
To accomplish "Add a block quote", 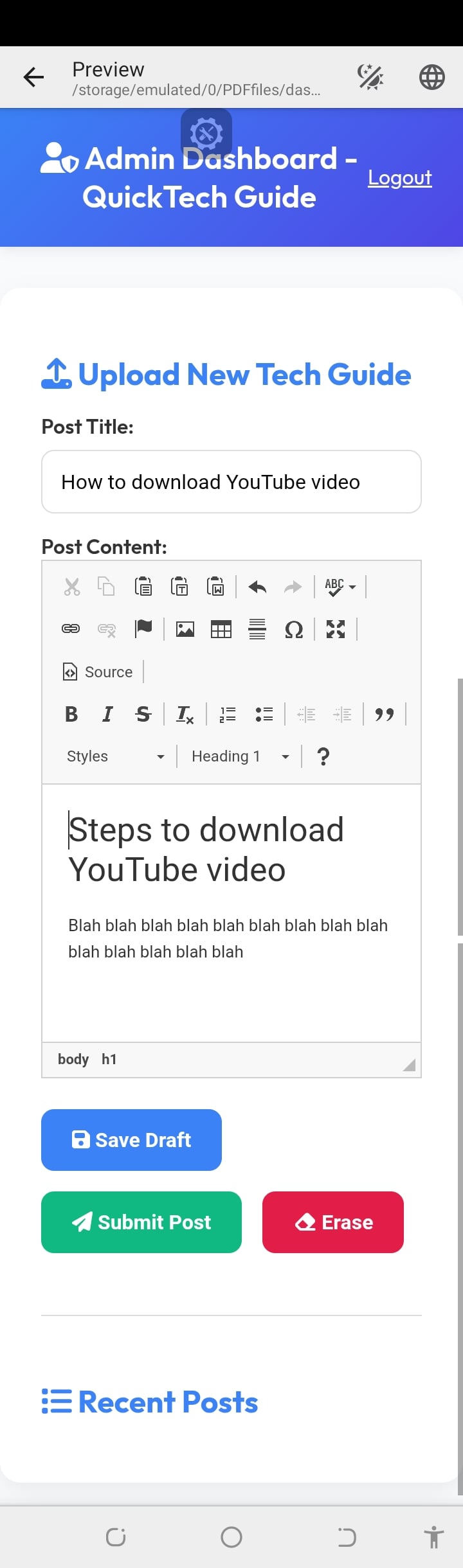I will tap(385, 714).
